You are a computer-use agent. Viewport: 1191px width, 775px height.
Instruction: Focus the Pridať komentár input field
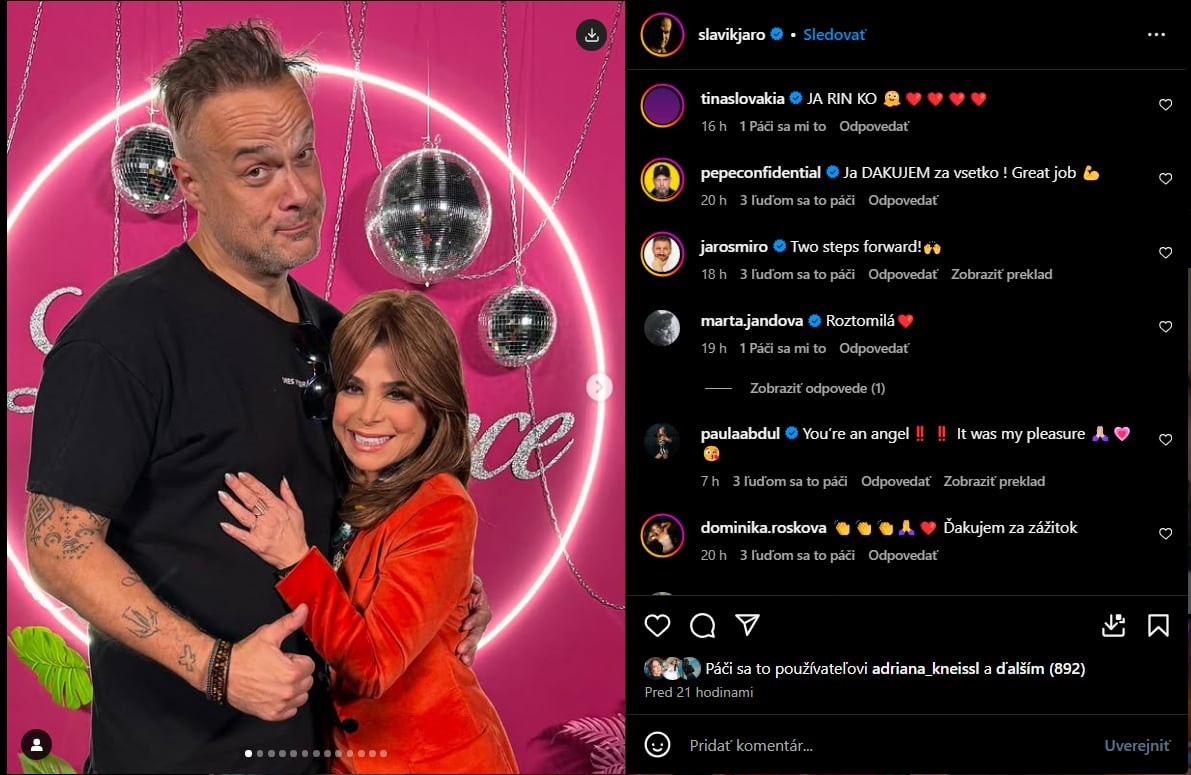click(889, 745)
